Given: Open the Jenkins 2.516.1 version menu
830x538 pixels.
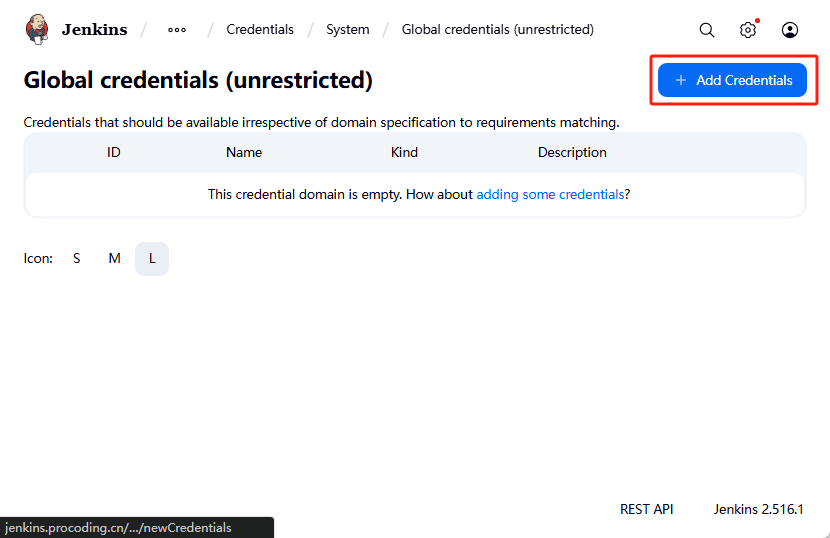Looking at the screenshot, I should click(758, 509).
